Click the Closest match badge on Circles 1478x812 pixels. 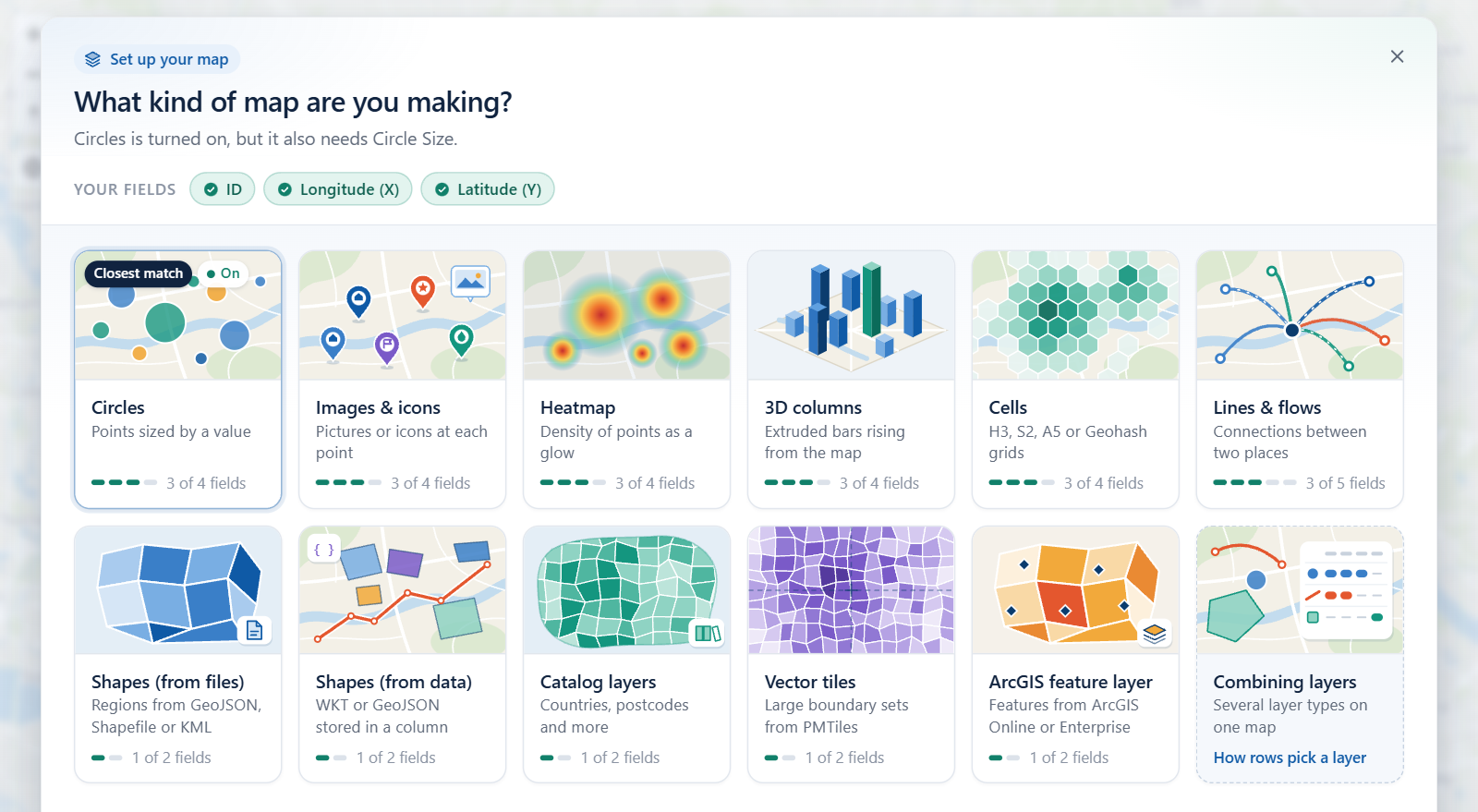(139, 273)
